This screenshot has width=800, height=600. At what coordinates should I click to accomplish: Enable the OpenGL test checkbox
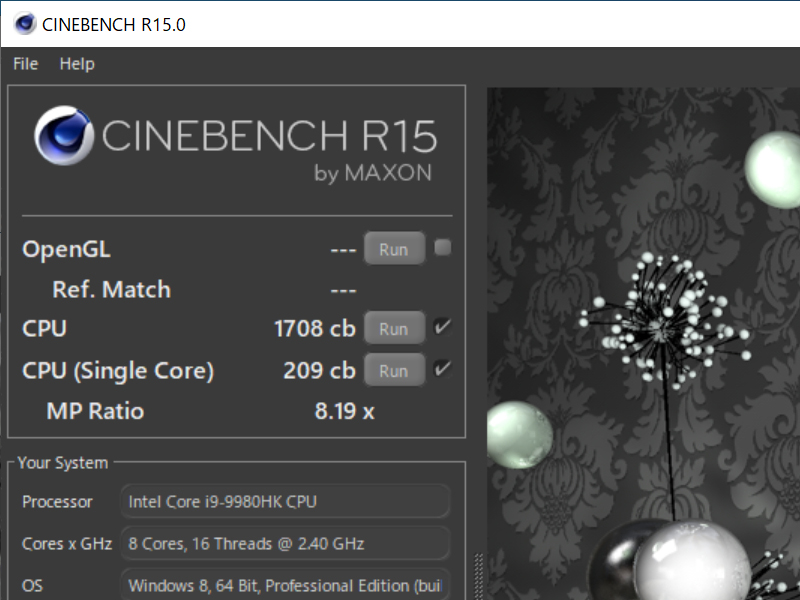click(x=442, y=248)
